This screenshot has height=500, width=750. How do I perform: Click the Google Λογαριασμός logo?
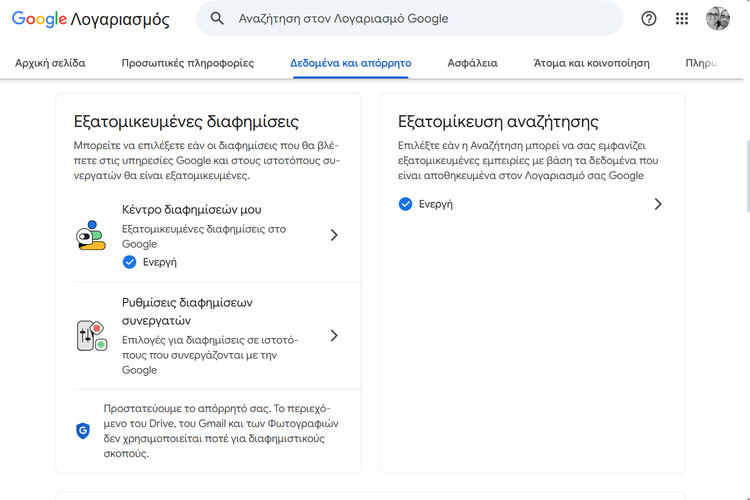tap(90, 19)
